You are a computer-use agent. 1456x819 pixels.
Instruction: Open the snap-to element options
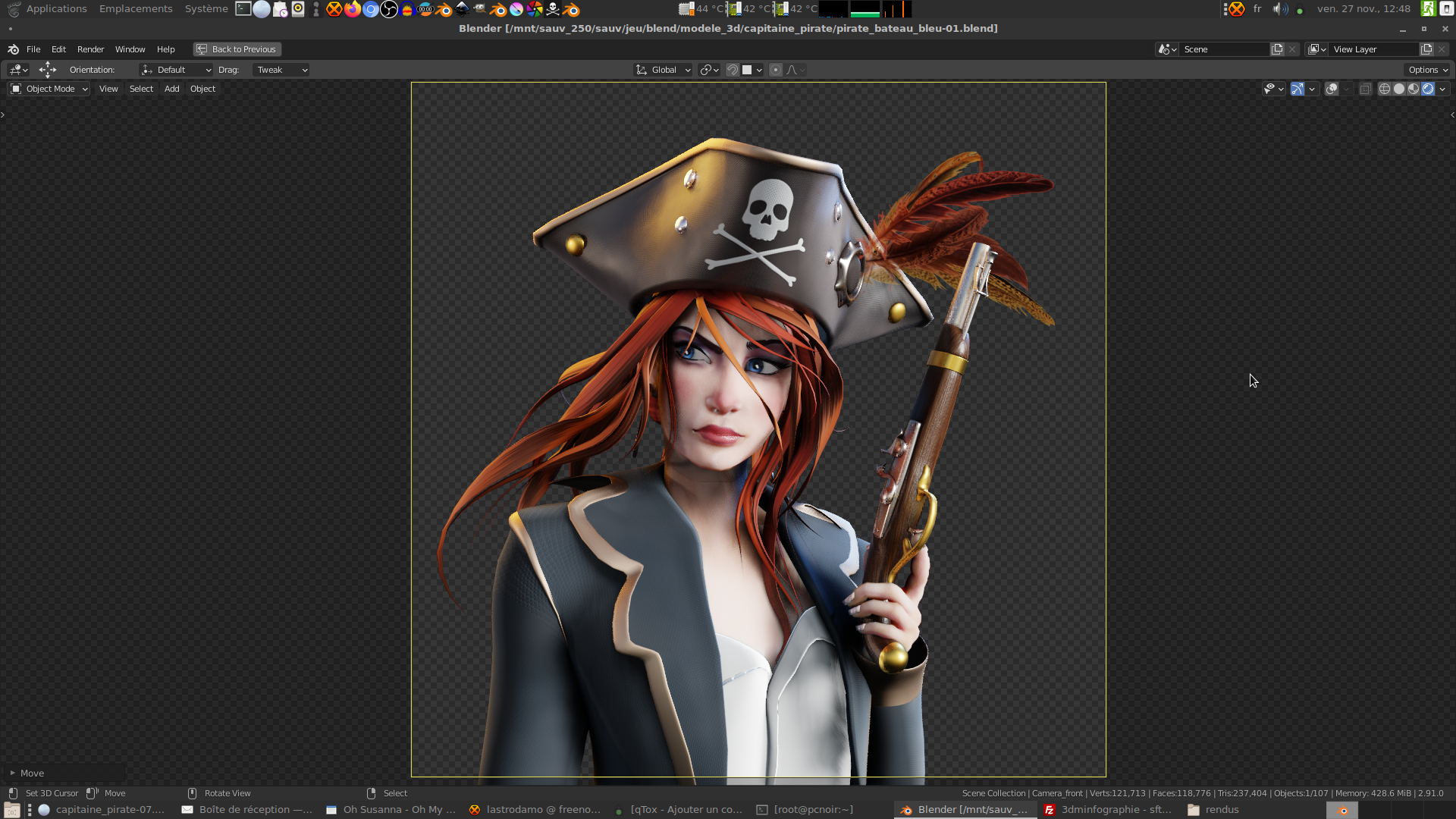(752, 70)
